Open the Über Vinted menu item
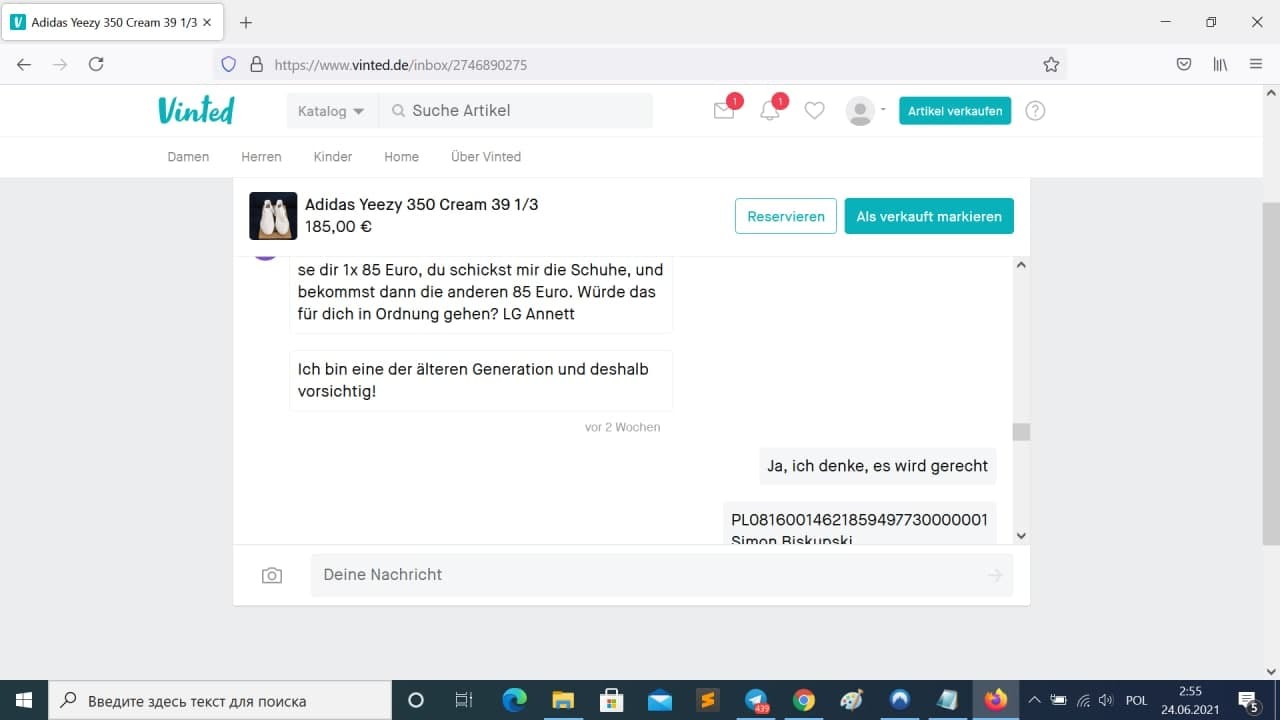Image resolution: width=1280 pixels, height=720 pixels. click(x=486, y=157)
